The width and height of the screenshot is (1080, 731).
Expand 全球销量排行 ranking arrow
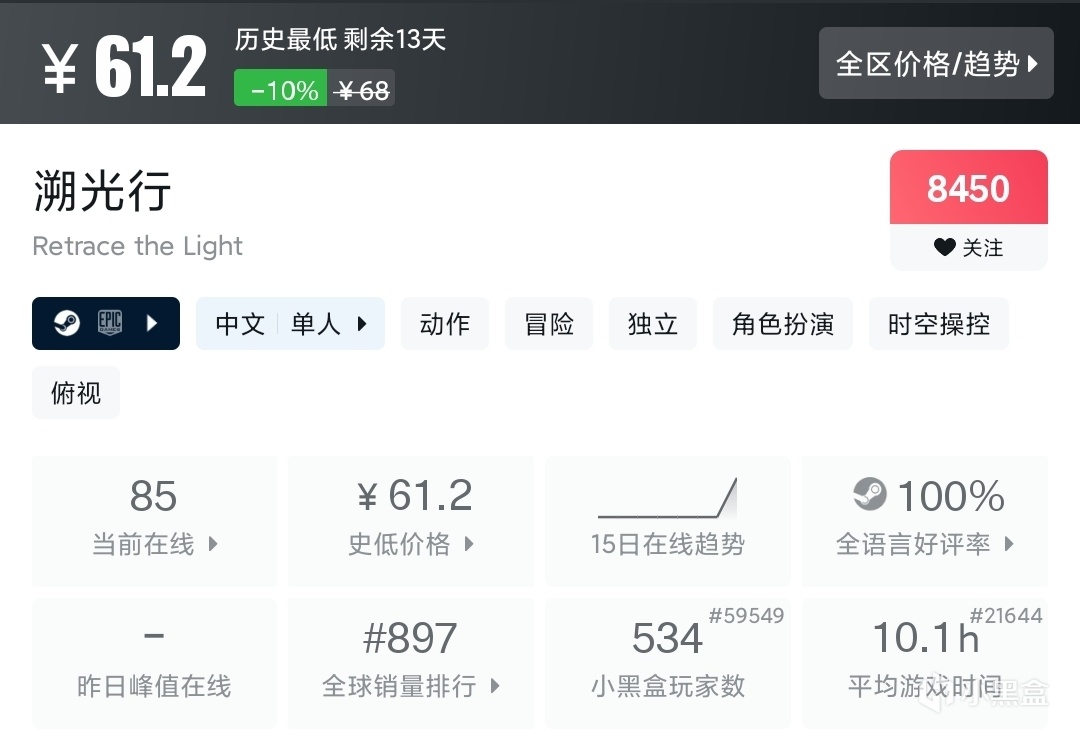click(494, 686)
